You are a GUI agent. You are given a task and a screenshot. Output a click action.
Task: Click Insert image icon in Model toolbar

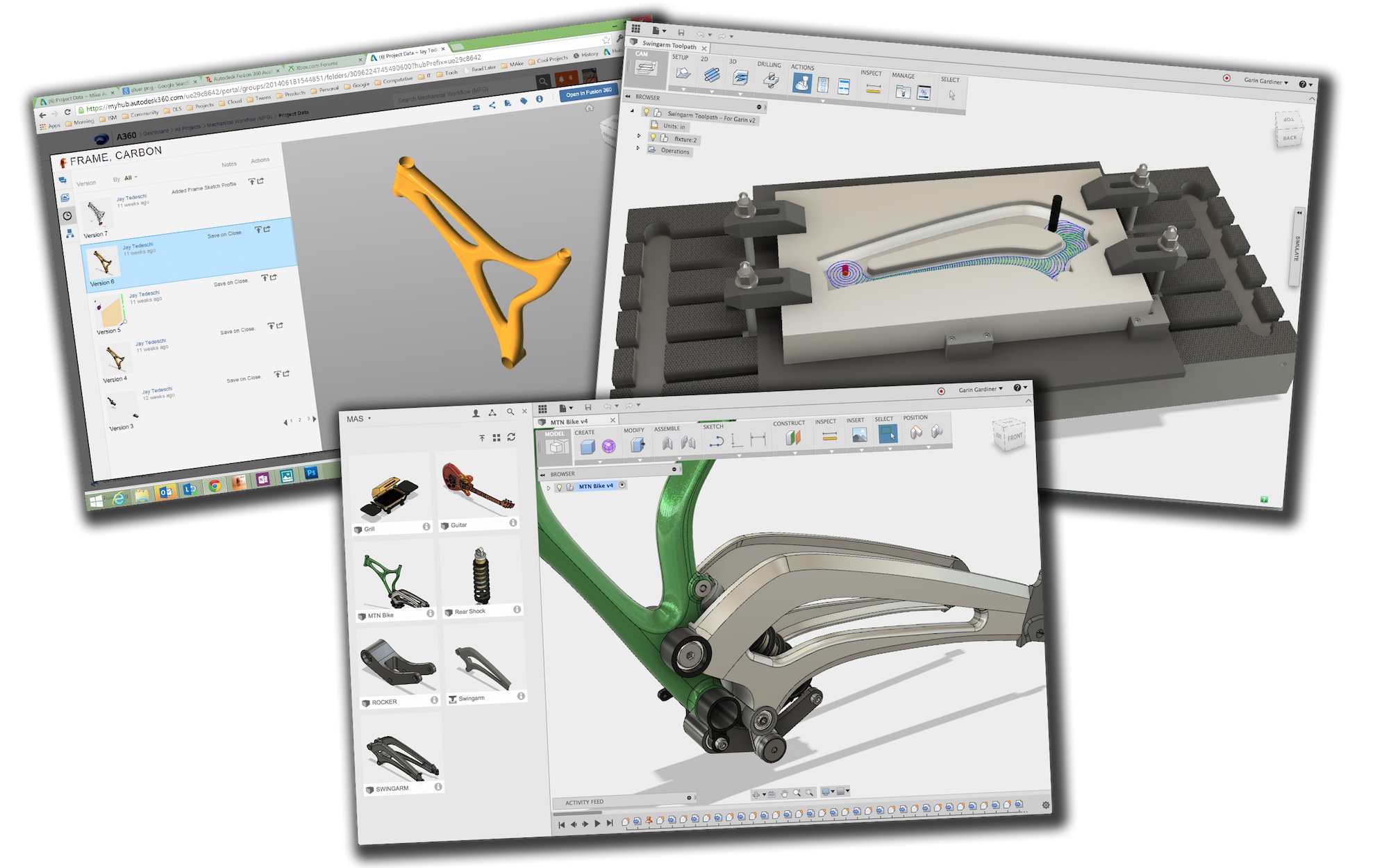click(x=859, y=435)
